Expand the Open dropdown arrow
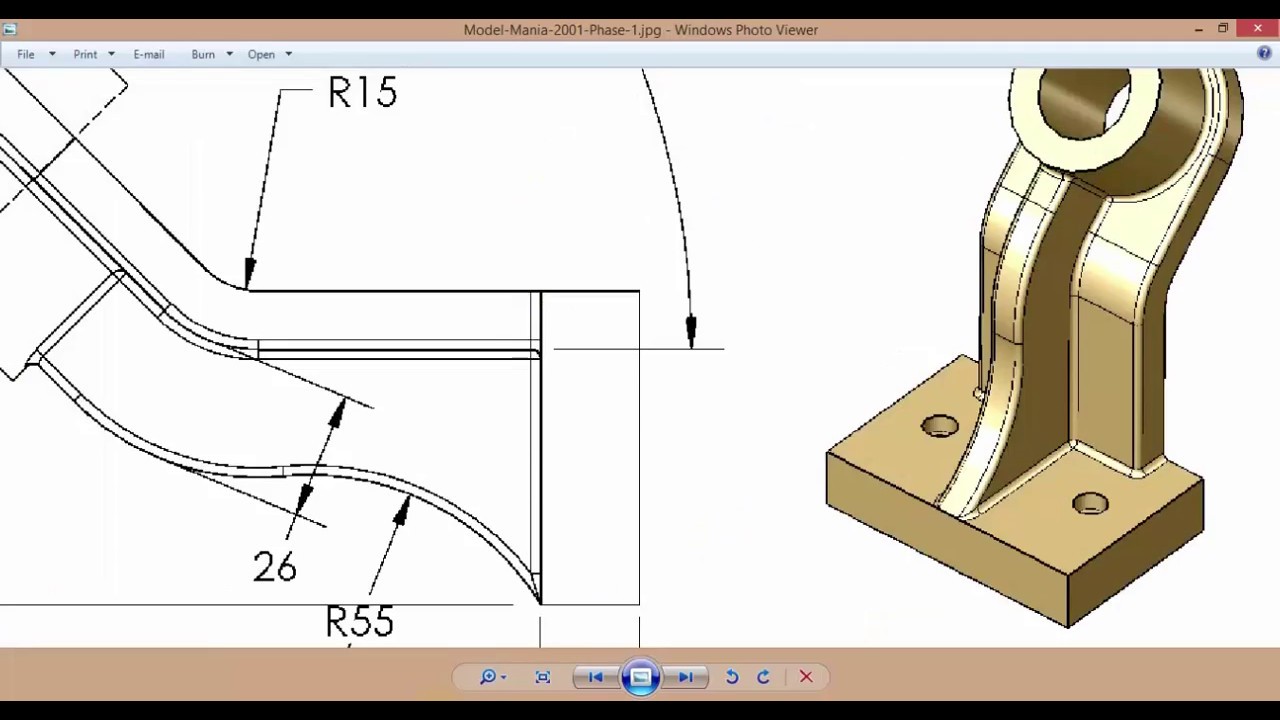 [288, 54]
